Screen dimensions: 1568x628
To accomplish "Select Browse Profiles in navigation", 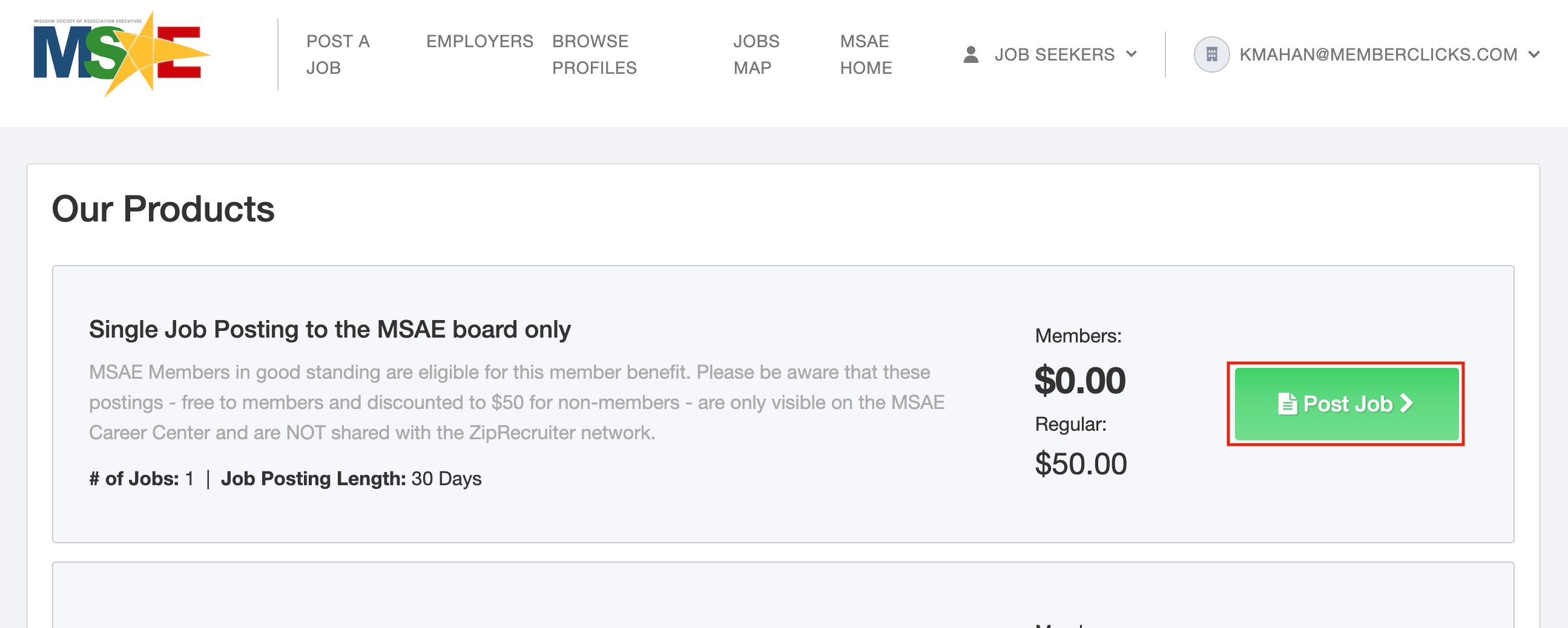I will coord(593,54).
